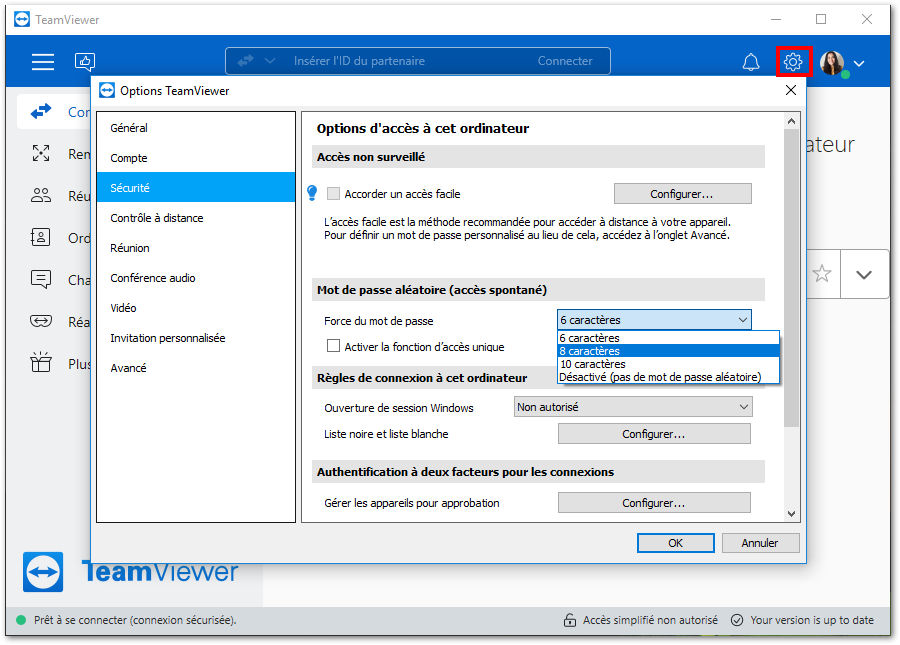Click the blue lightbulb hint icon
The width and height of the screenshot is (900, 645).
[x=311, y=193]
